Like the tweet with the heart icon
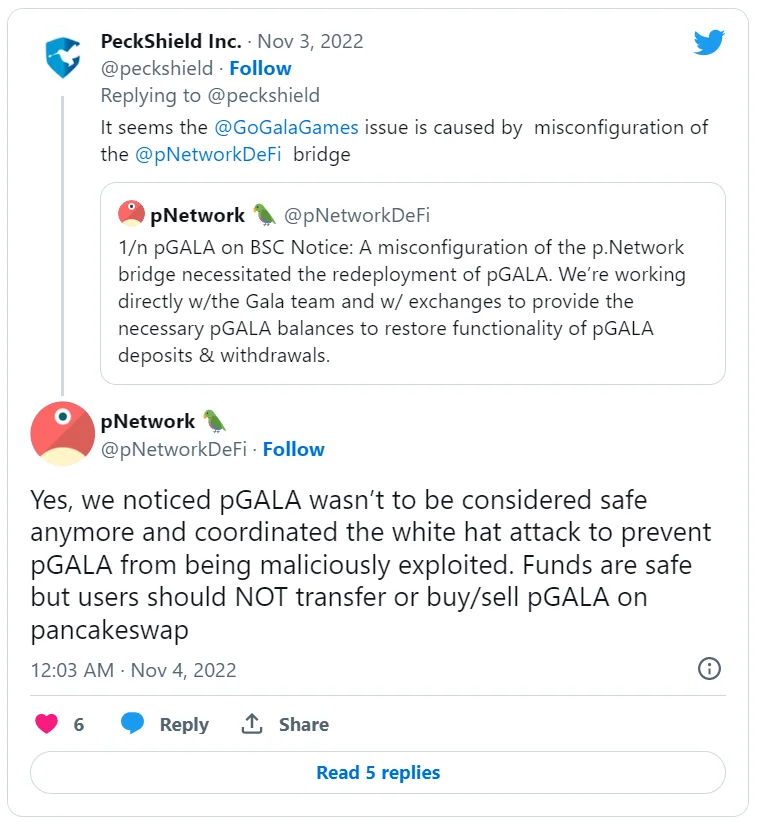Screen dimensions: 759x824 tap(46, 724)
